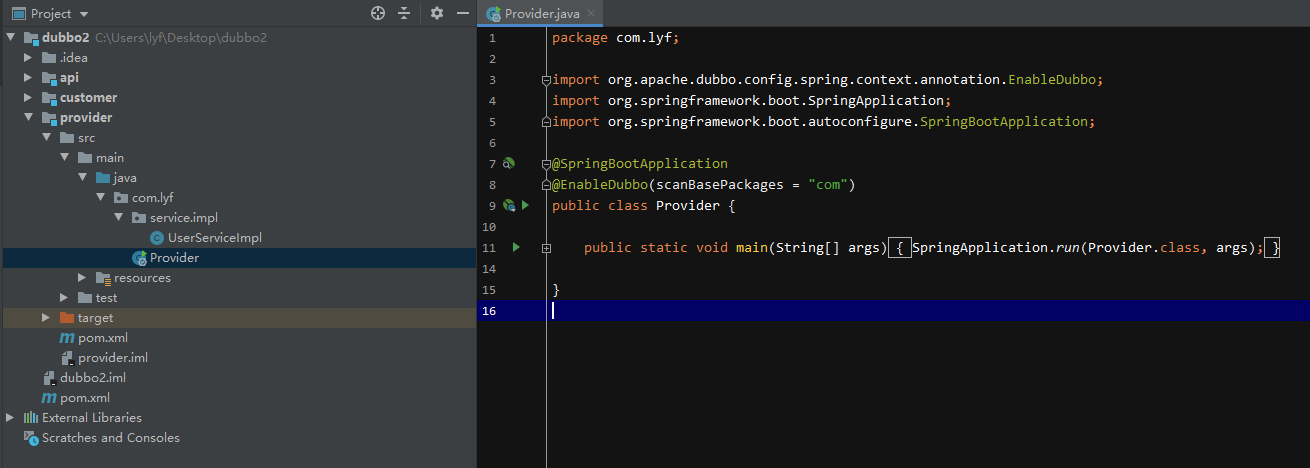Expand the api module
The width and height of the screenshot is (1310, 468).
tap(29, 78)
